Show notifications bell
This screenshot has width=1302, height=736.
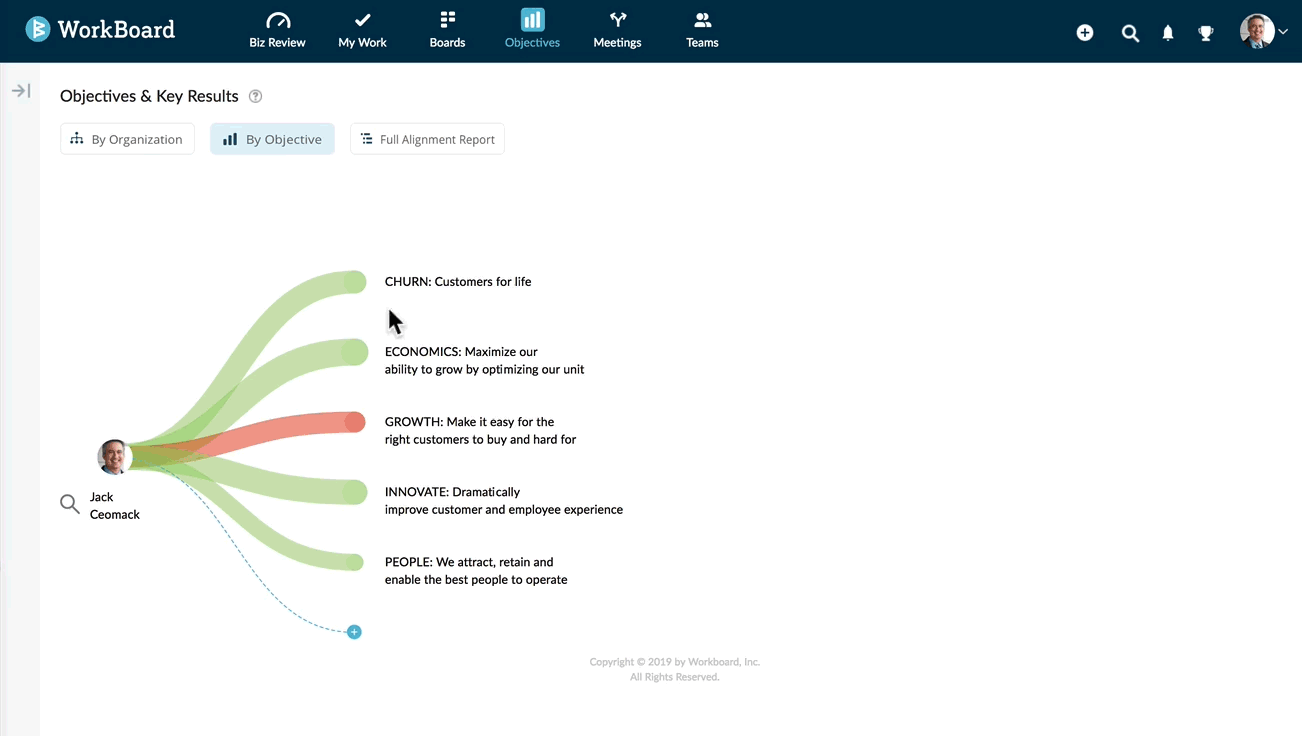click(x=1168, y=33)
